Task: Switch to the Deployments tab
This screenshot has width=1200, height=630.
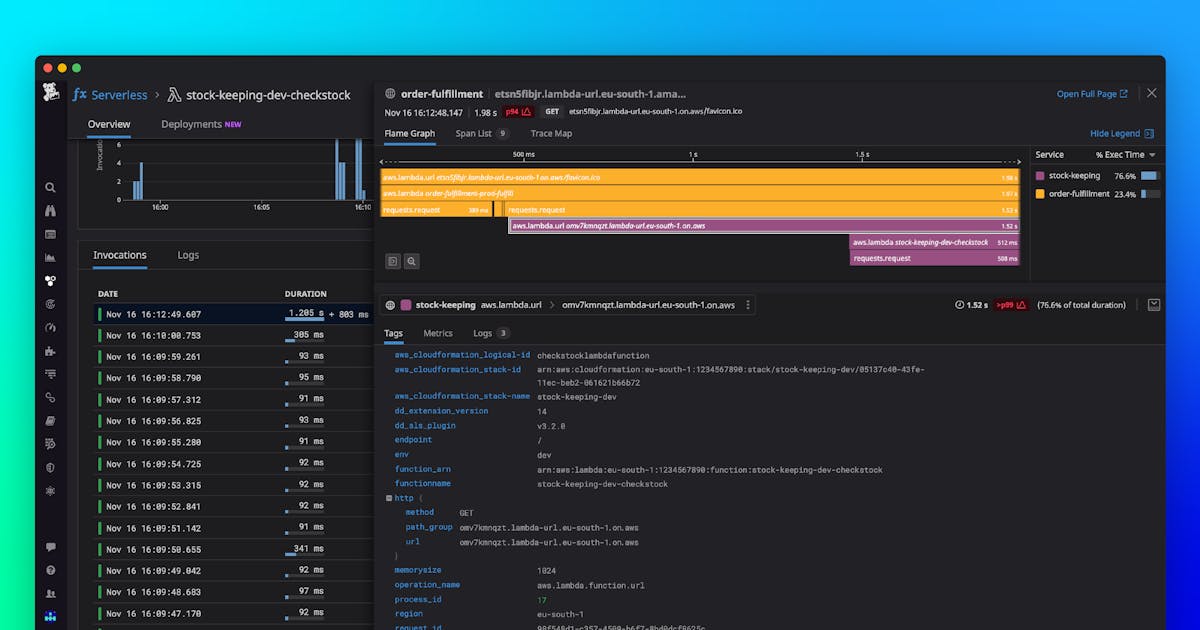Action: pos(201,124)
